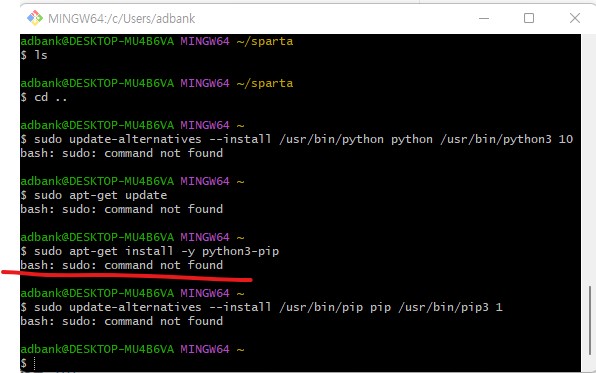Click 'sudo apt-get update' command line

click(x=94, y=195)
